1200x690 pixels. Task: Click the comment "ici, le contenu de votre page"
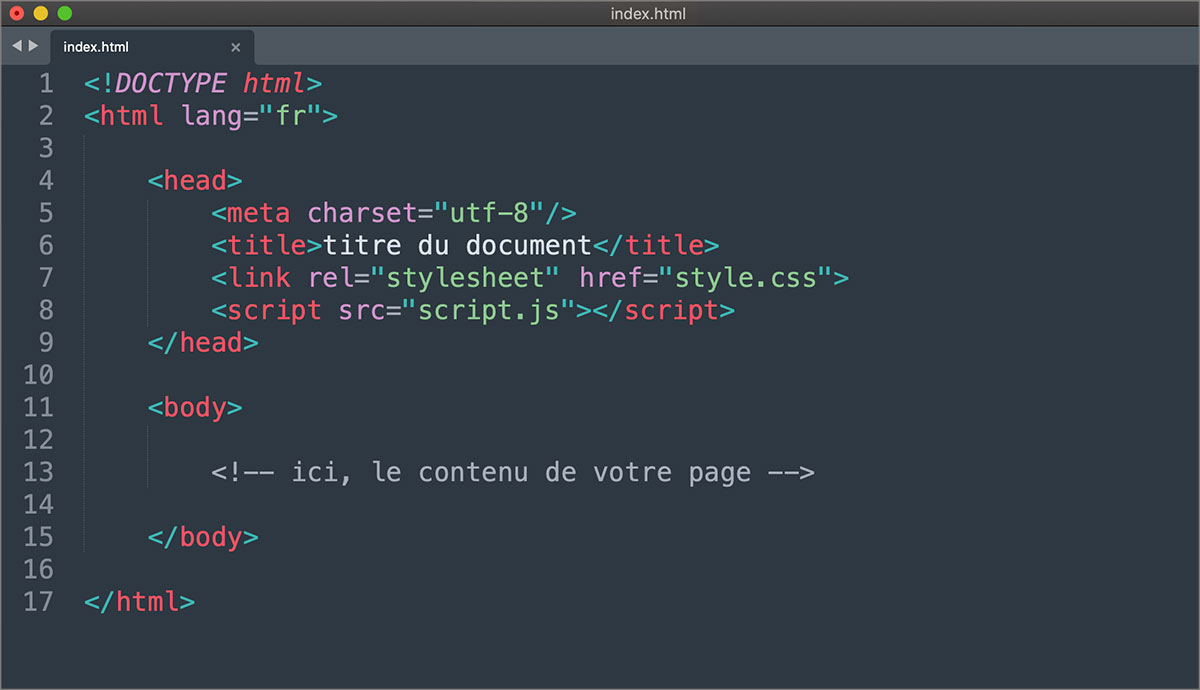[512, 472]
